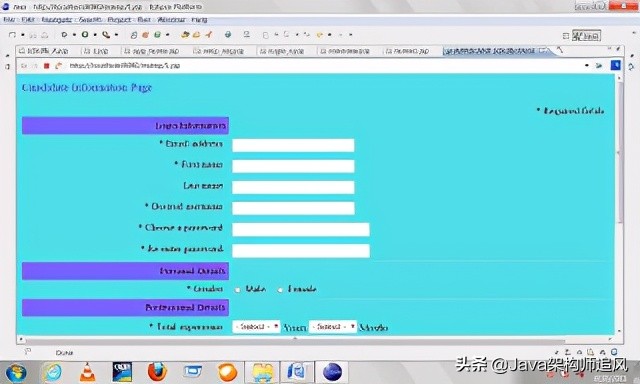Select the Female radio button

tap(280, 290)
